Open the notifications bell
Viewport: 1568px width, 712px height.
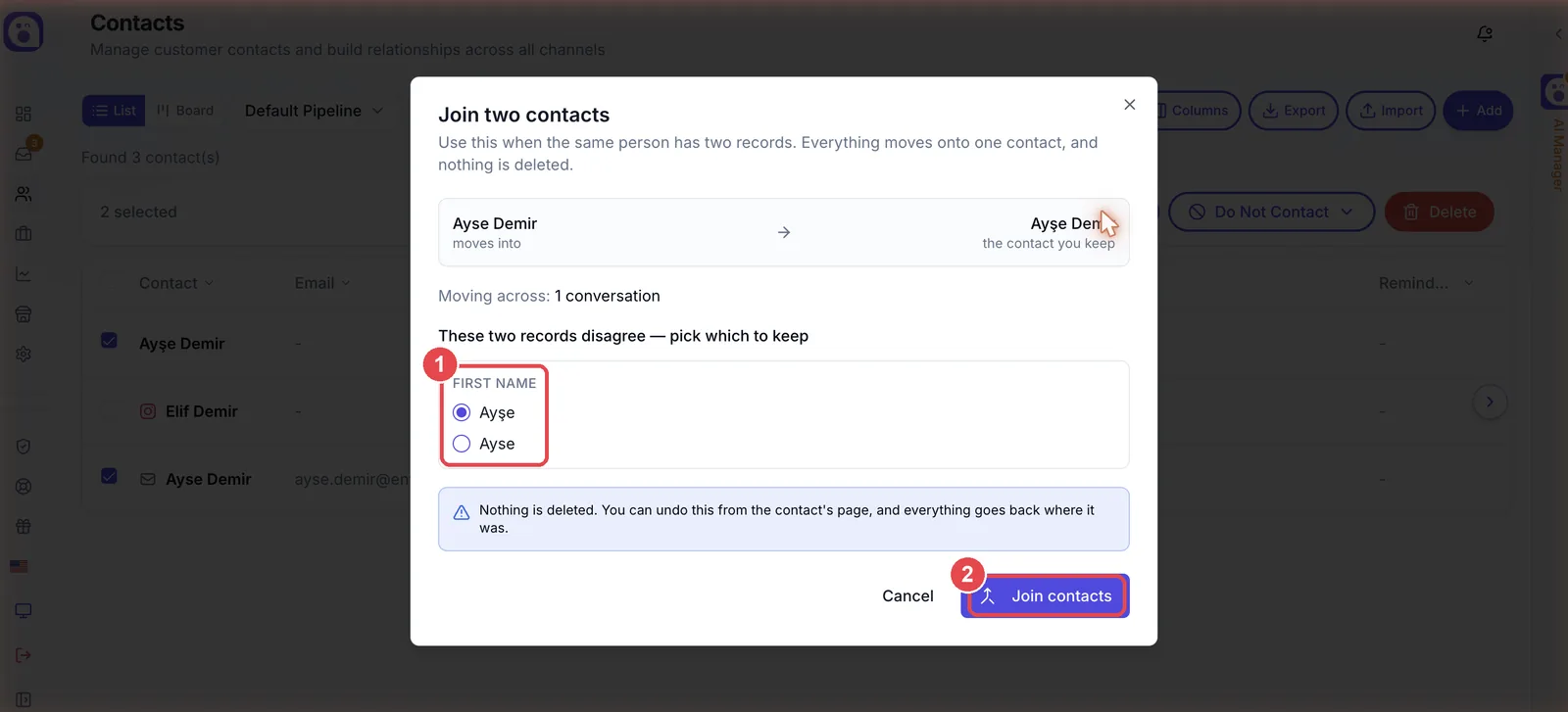[x=1485, y=33]
